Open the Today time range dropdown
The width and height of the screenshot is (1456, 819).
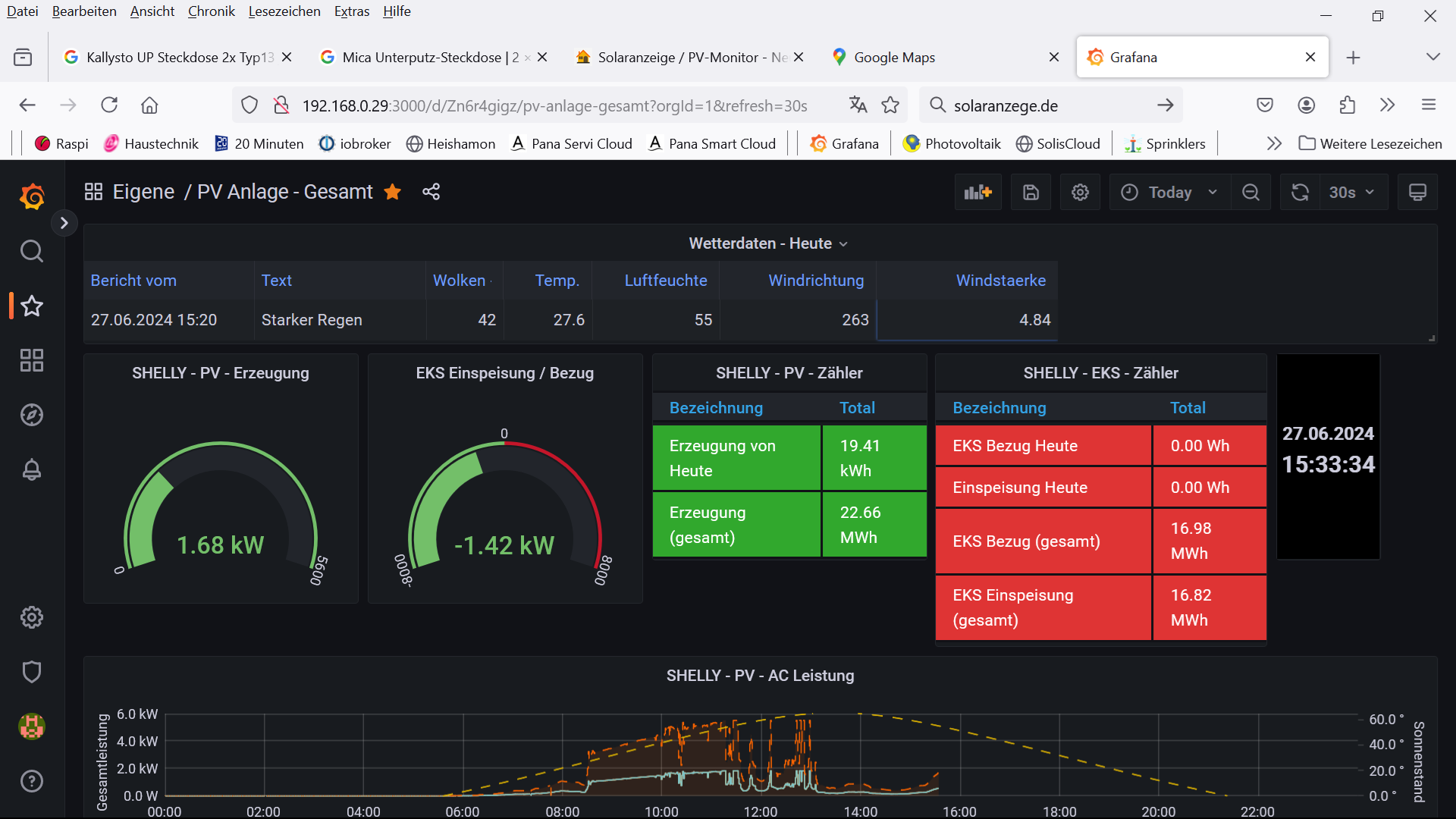click(1169, 193)
